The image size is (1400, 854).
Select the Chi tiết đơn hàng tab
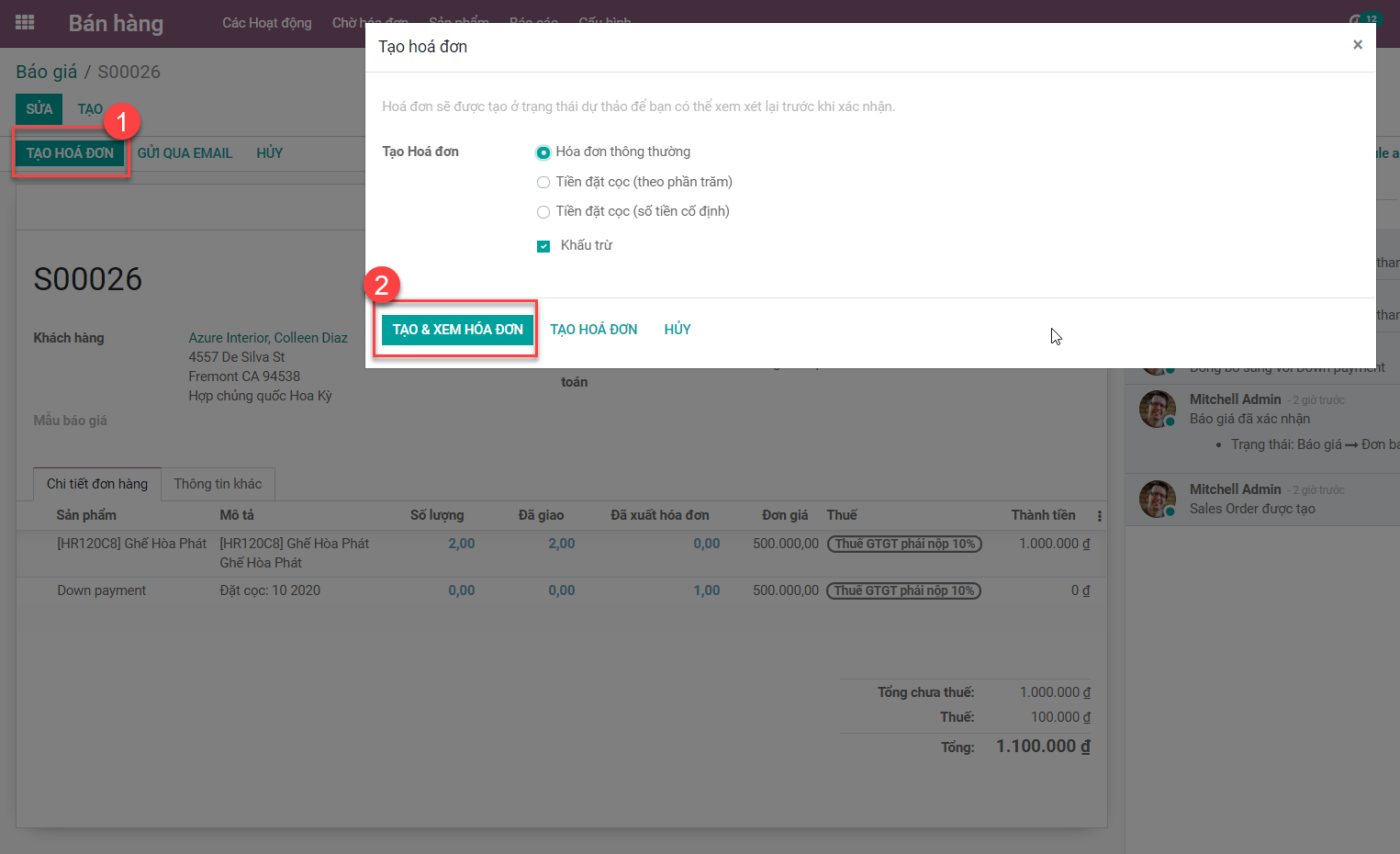click(x=97, y=484)
